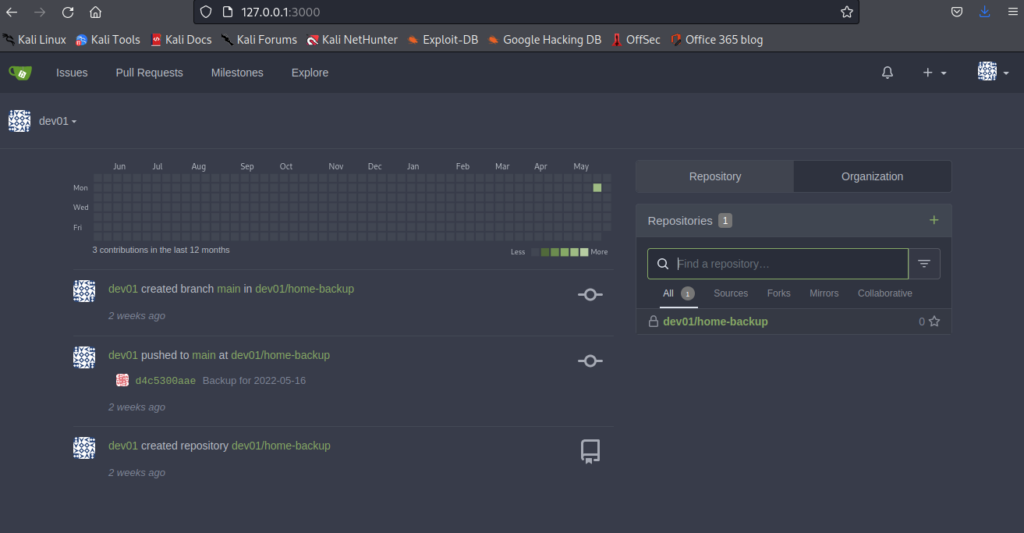The image size is (1024, 533).
Task: Click avatar beside created-repository activity
Action: coord(84,448)
